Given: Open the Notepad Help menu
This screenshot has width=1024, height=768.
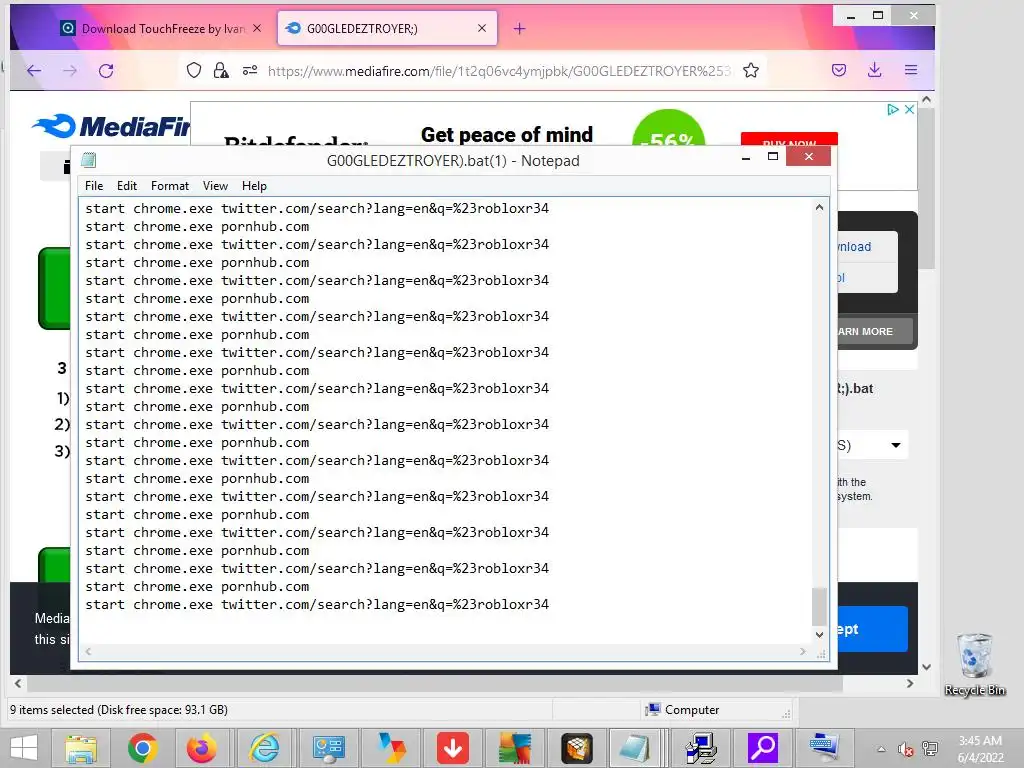Looking at the screenshot, I should click(254, 186).
